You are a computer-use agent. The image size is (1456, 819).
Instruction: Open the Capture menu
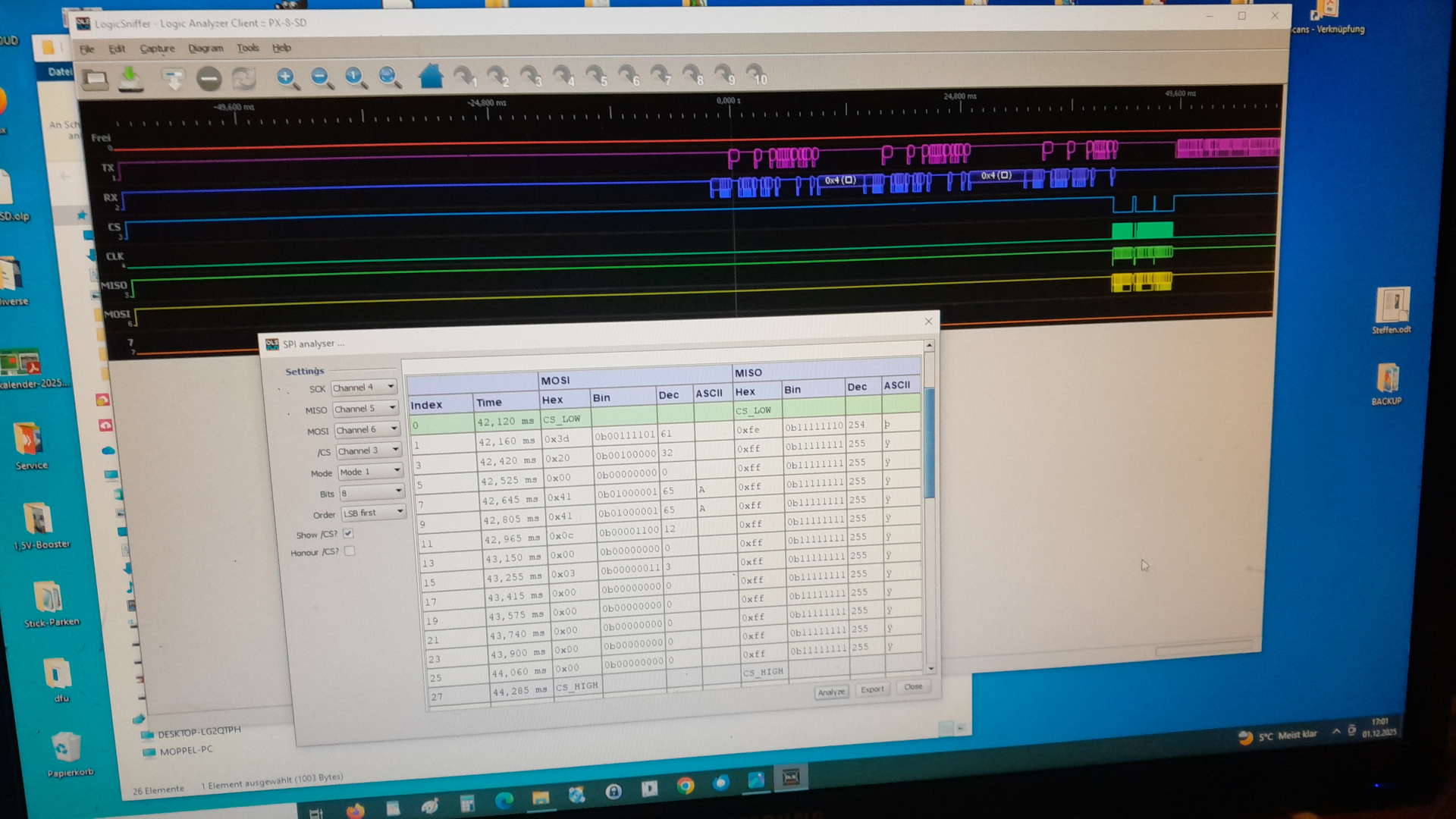point(157,49)
